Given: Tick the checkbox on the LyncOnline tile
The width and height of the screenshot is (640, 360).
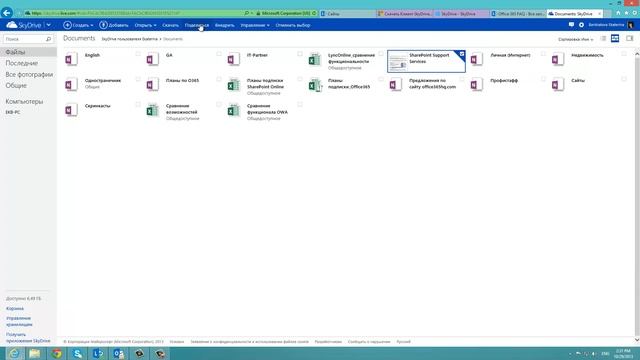Looking at the screenshot, I should click(381, 54).
